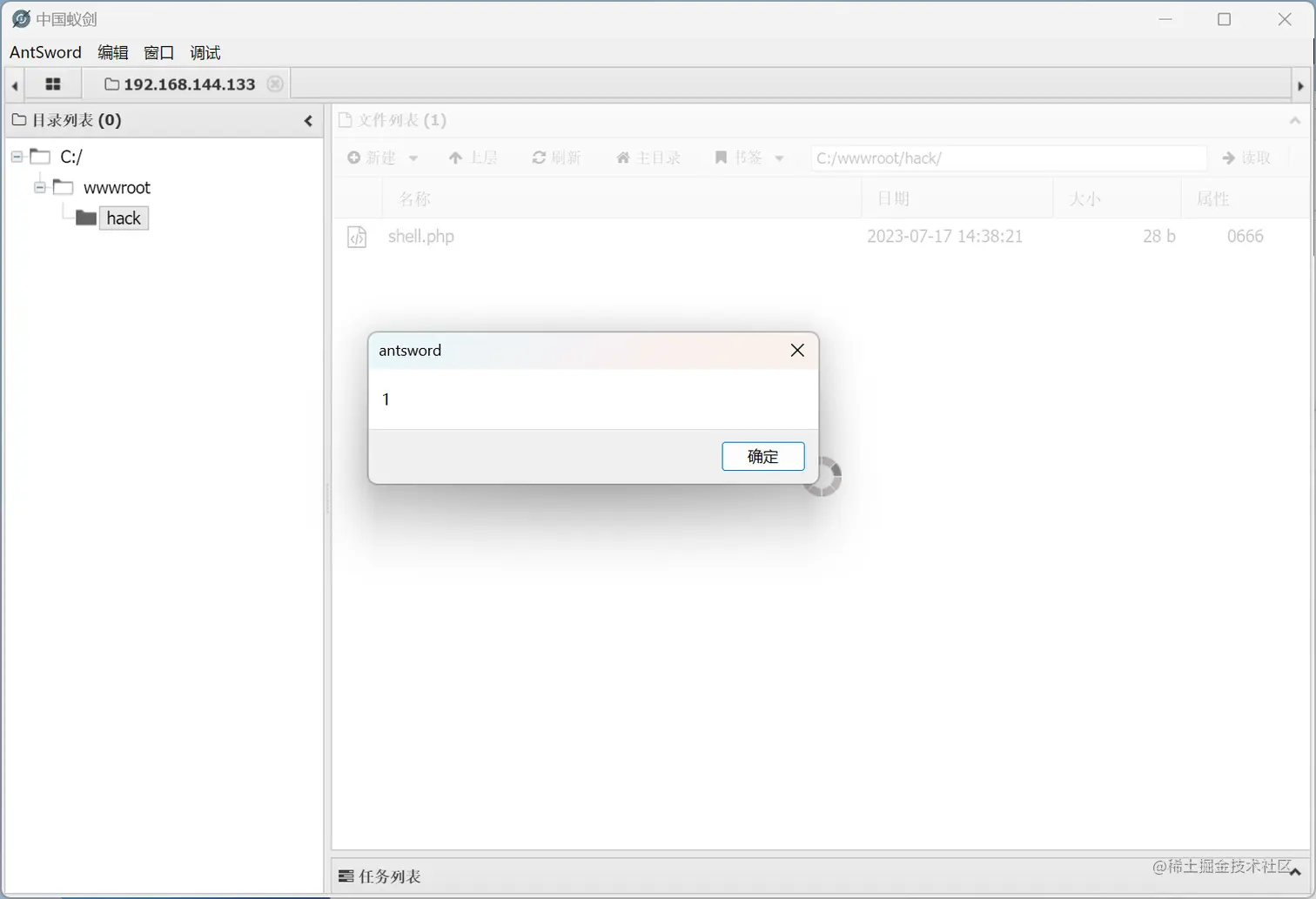The width and height of the screenshot is (1316, 899).
Task: Click the path field C:/wwwroot/hack/
Action: click(1009, 158)
